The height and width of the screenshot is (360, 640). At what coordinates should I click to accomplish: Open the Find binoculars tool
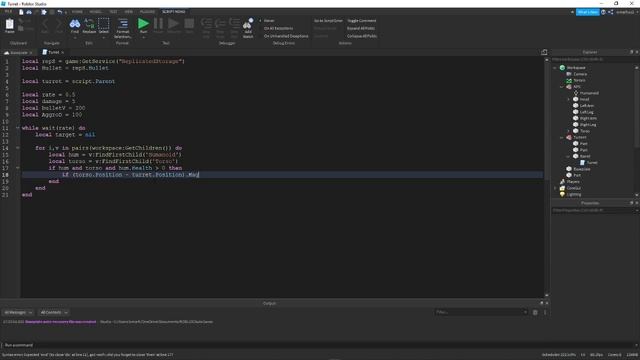pos(75,25)
